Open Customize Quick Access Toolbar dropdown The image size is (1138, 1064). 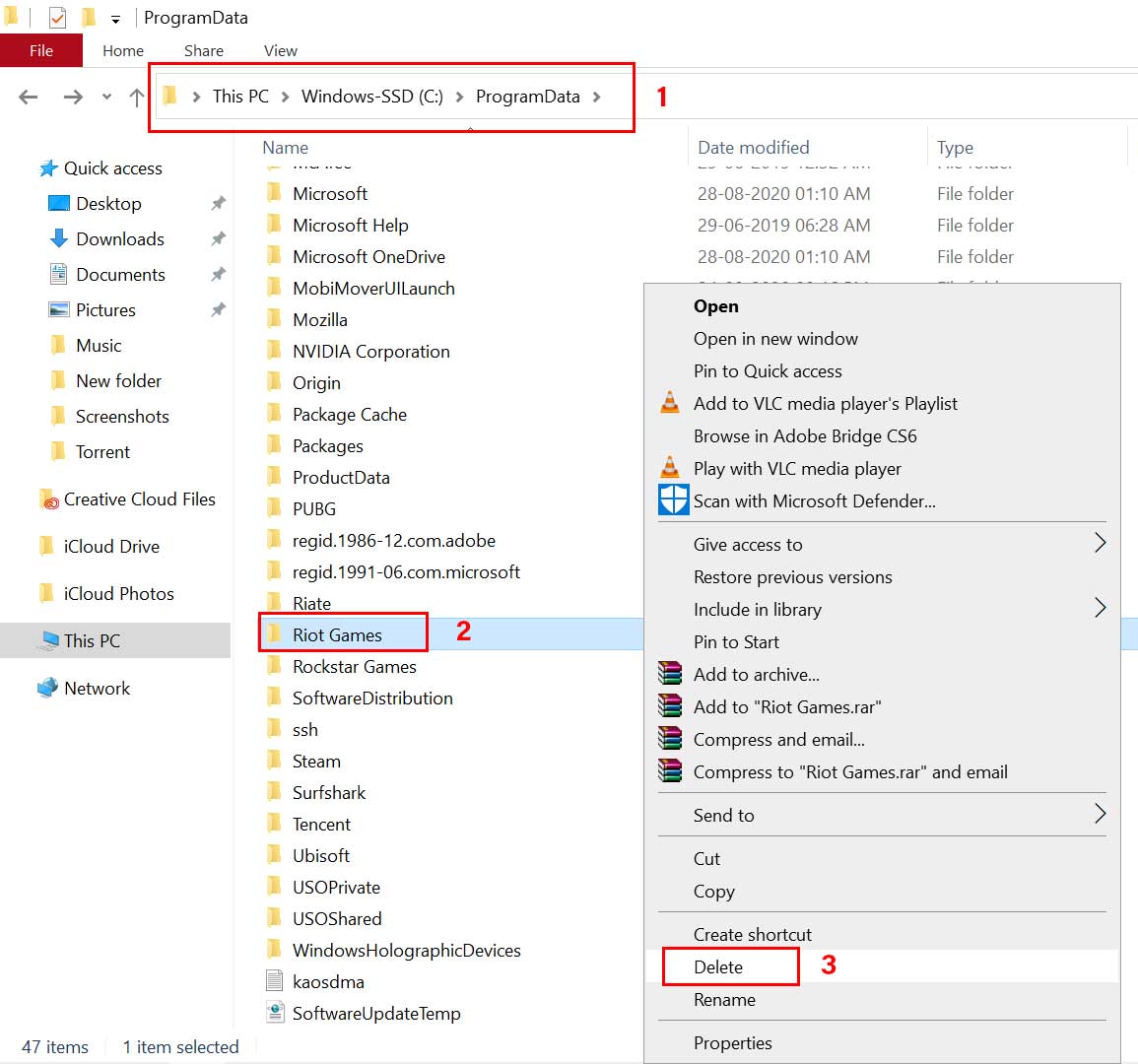click(x=115, y=20)
